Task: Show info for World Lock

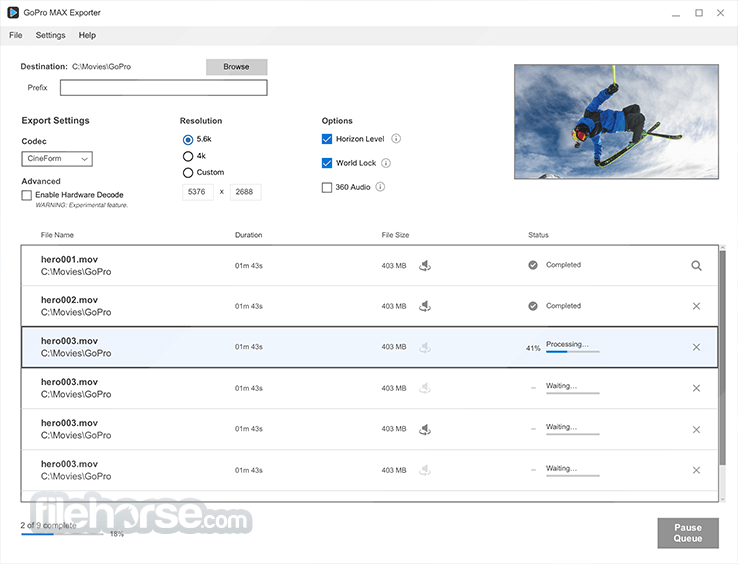Action: (x=386, y=163)
